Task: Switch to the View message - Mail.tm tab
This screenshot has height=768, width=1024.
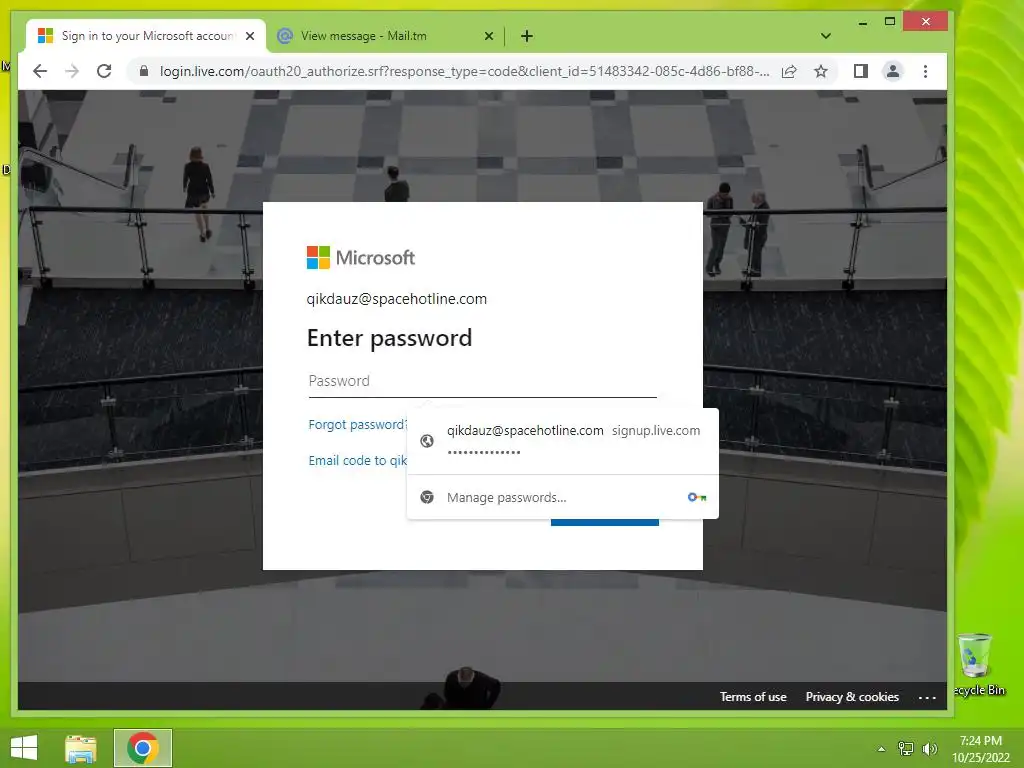Action: coord(385,36)
